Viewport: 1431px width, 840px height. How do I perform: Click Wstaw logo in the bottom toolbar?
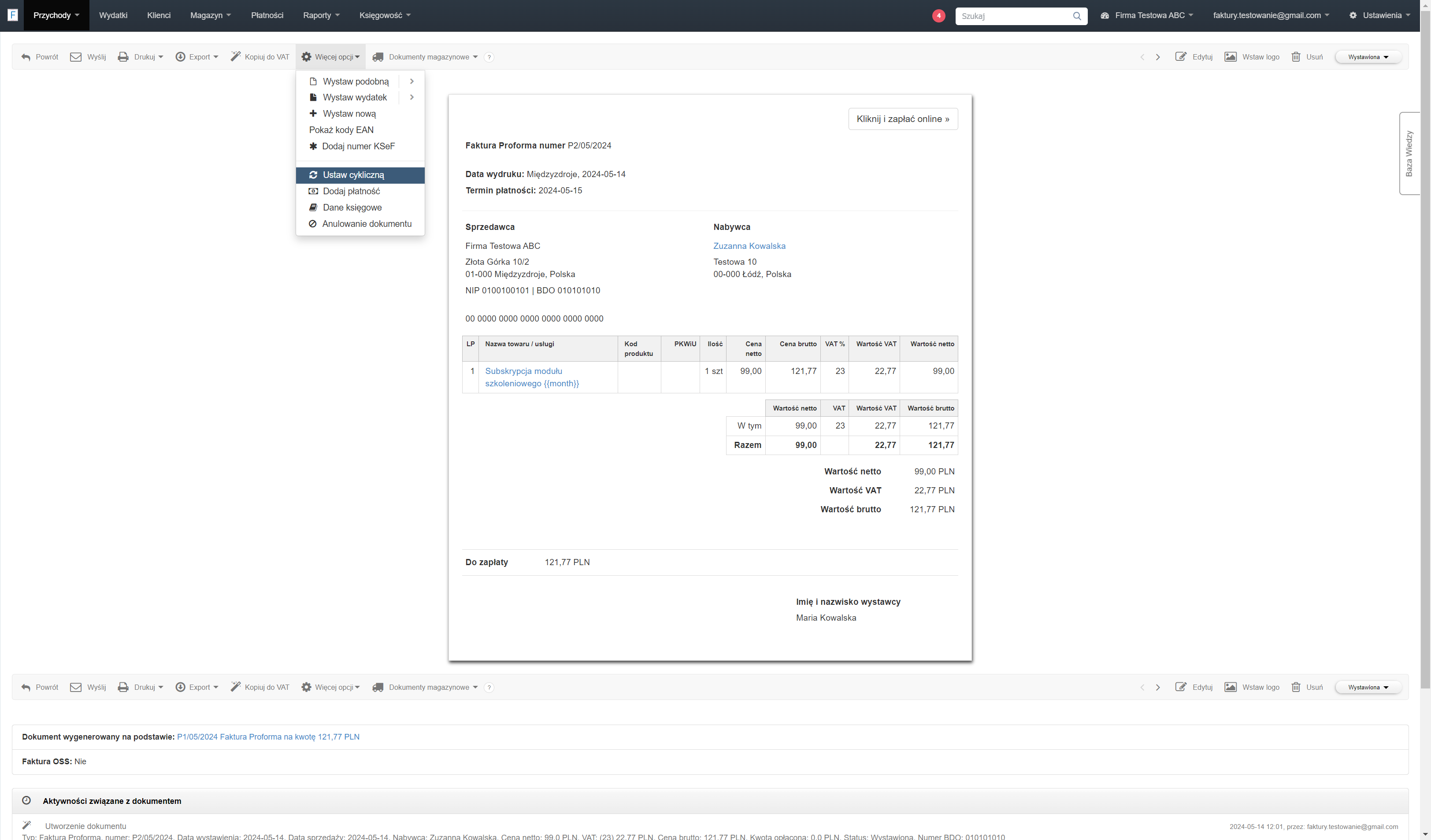(1252, 687)
